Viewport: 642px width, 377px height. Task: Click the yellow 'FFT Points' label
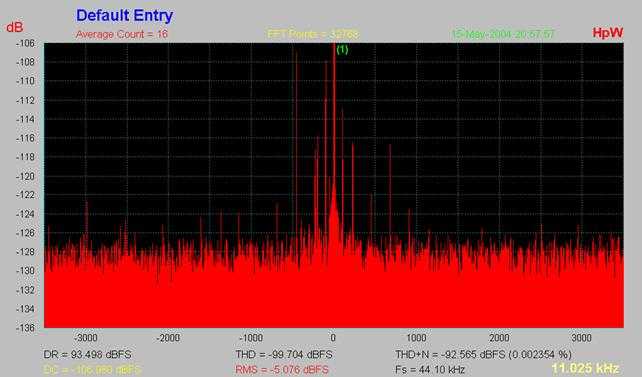(313, 34)
